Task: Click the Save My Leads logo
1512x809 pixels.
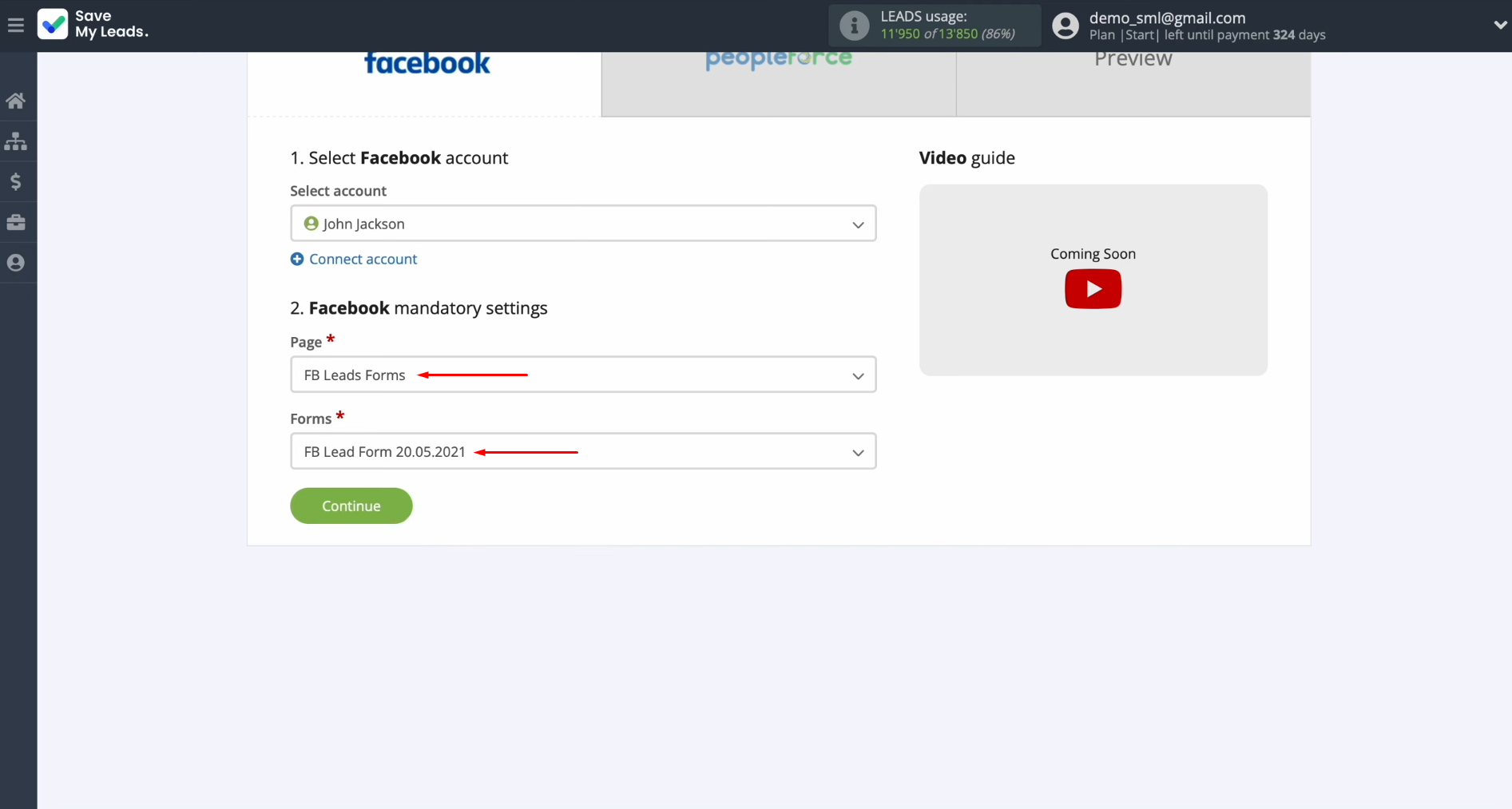Action: pos(93,25)
